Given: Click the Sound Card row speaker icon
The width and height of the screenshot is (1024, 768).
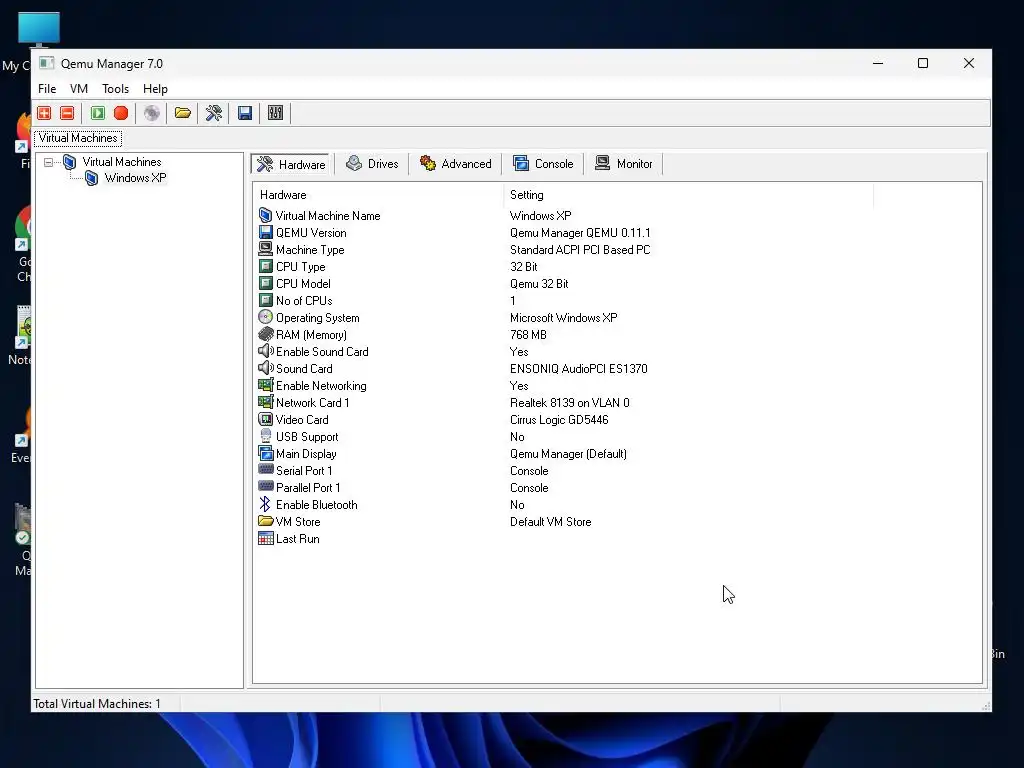Looking at the screenshot, I should pos(265,368).
